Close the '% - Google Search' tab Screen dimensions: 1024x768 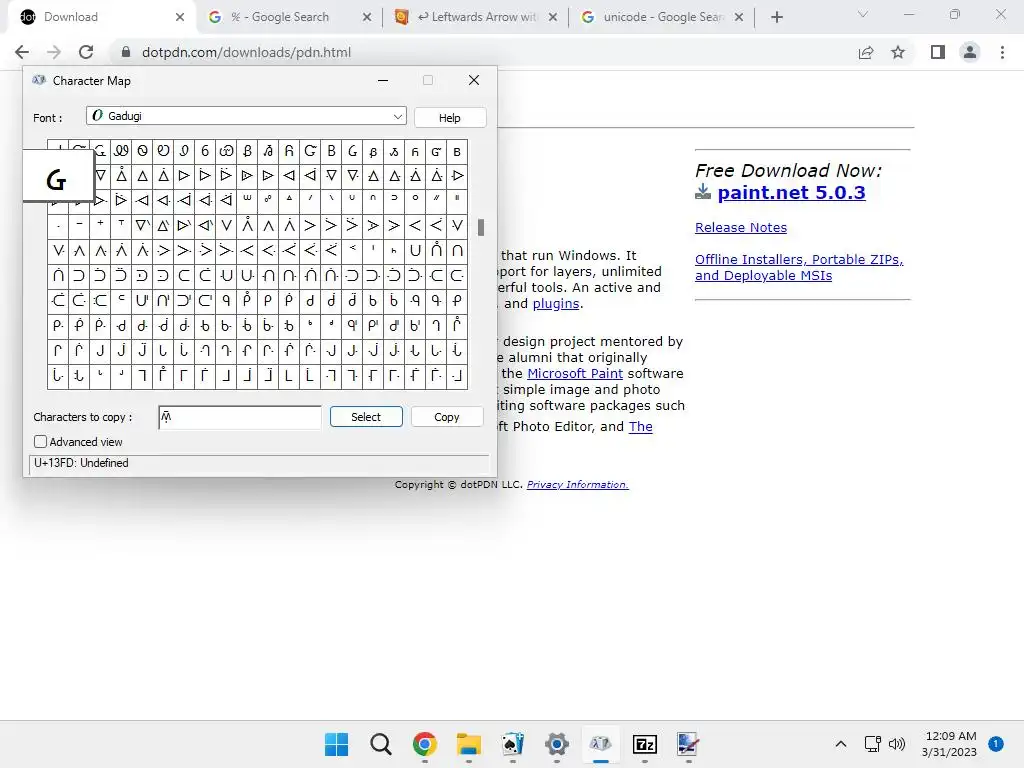coord(367,17)
